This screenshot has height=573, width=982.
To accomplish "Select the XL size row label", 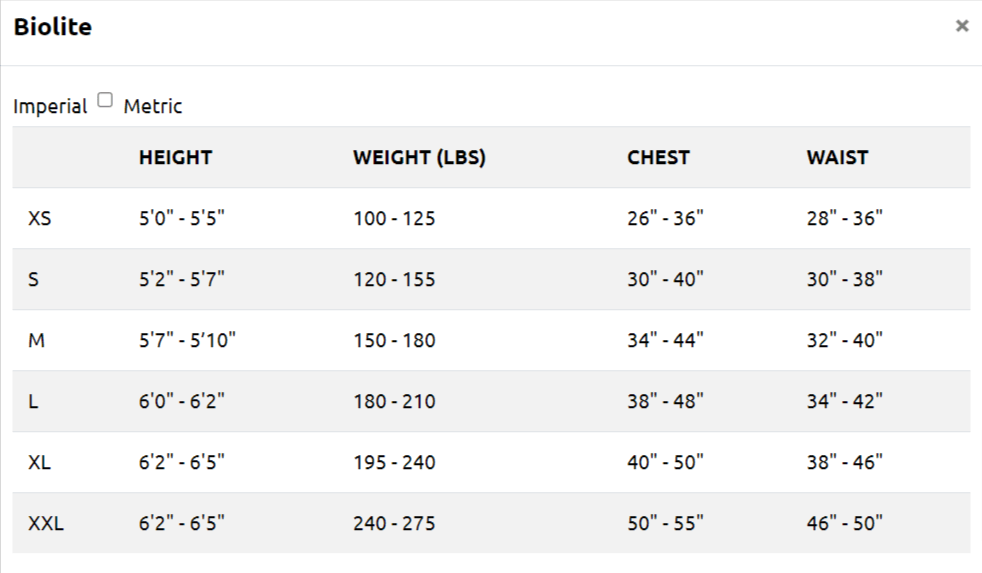I will point(40,462).
